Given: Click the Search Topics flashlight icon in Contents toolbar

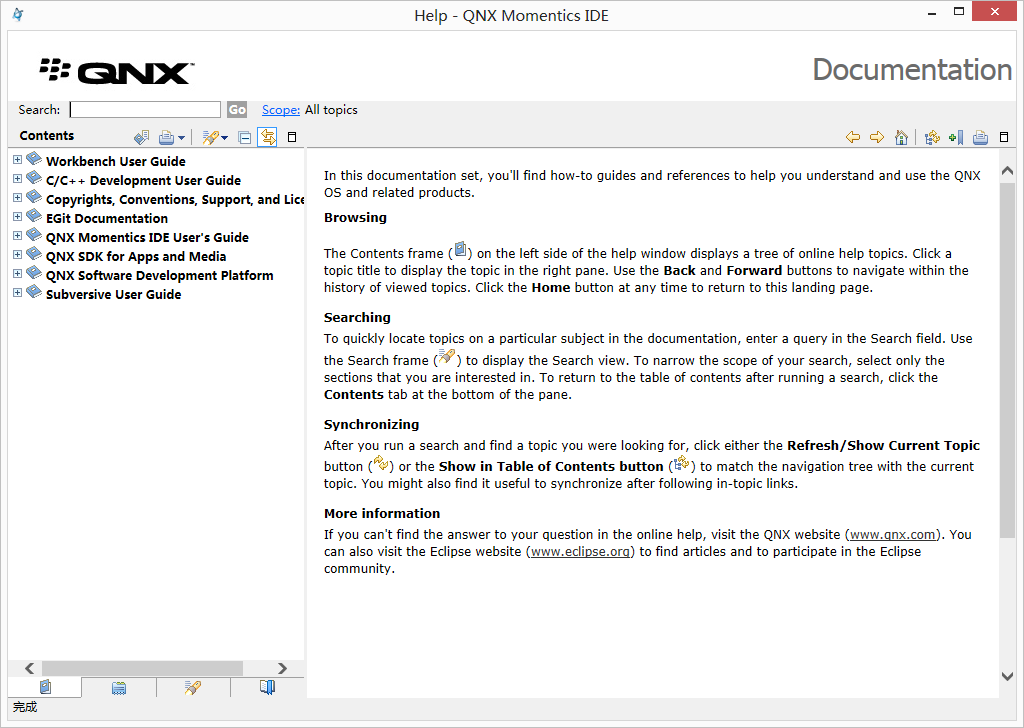Looking at the screenshot, I should click(210, 137).
